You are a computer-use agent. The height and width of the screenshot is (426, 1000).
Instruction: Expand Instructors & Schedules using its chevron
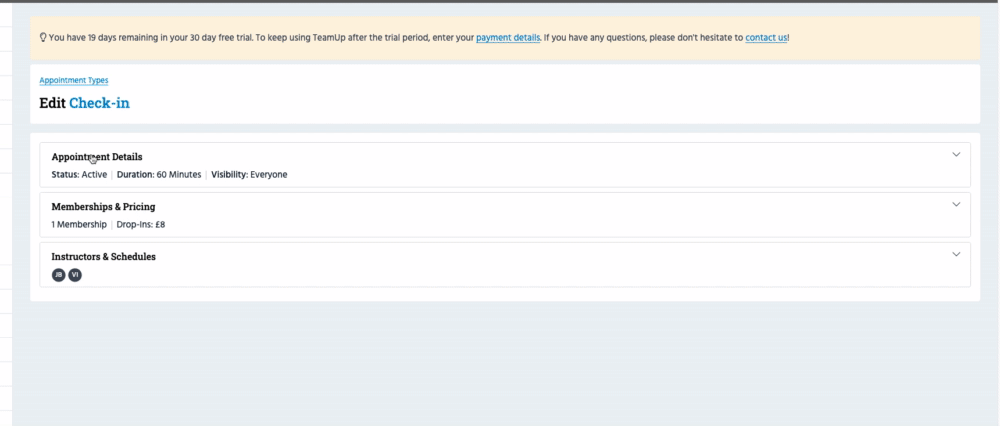pyautogui.click(x=956, y=254)
